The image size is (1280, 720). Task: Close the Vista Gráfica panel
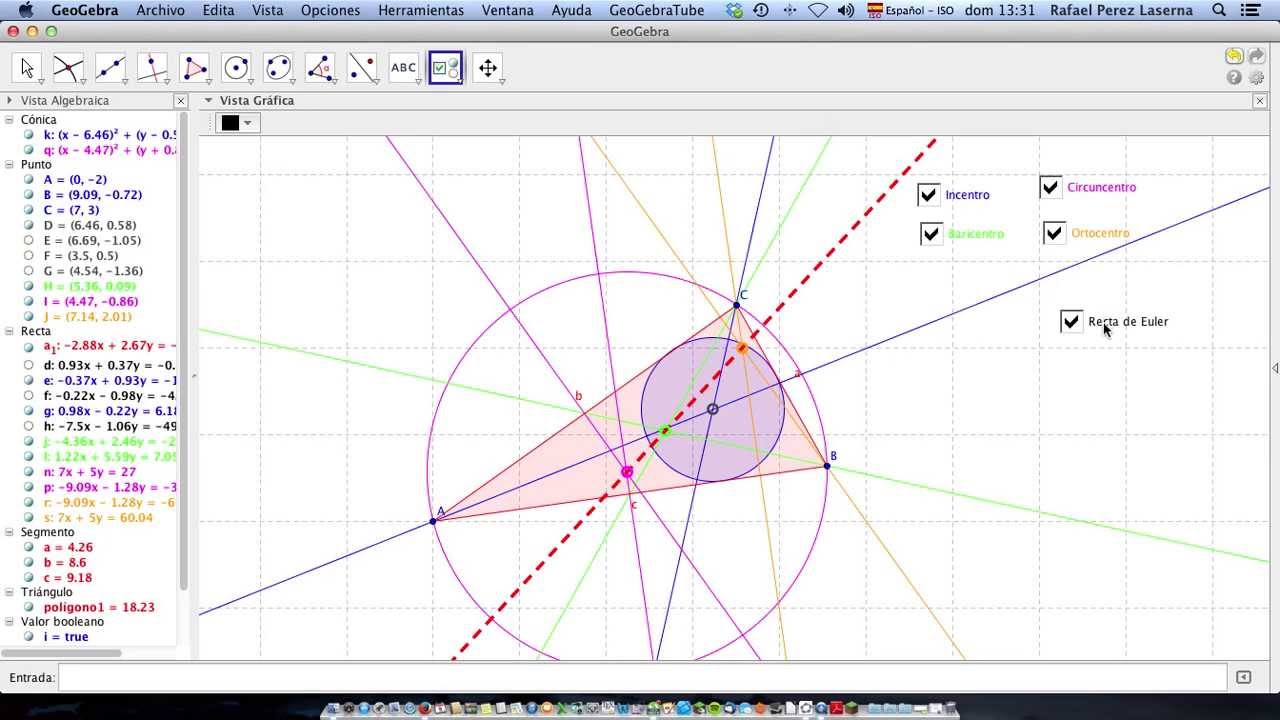[1260, 101]
